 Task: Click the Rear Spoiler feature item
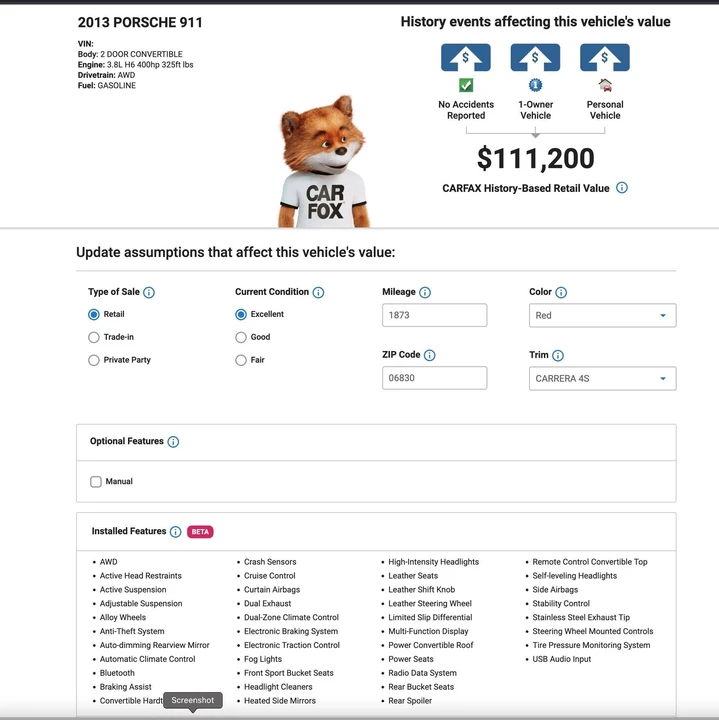410,701
